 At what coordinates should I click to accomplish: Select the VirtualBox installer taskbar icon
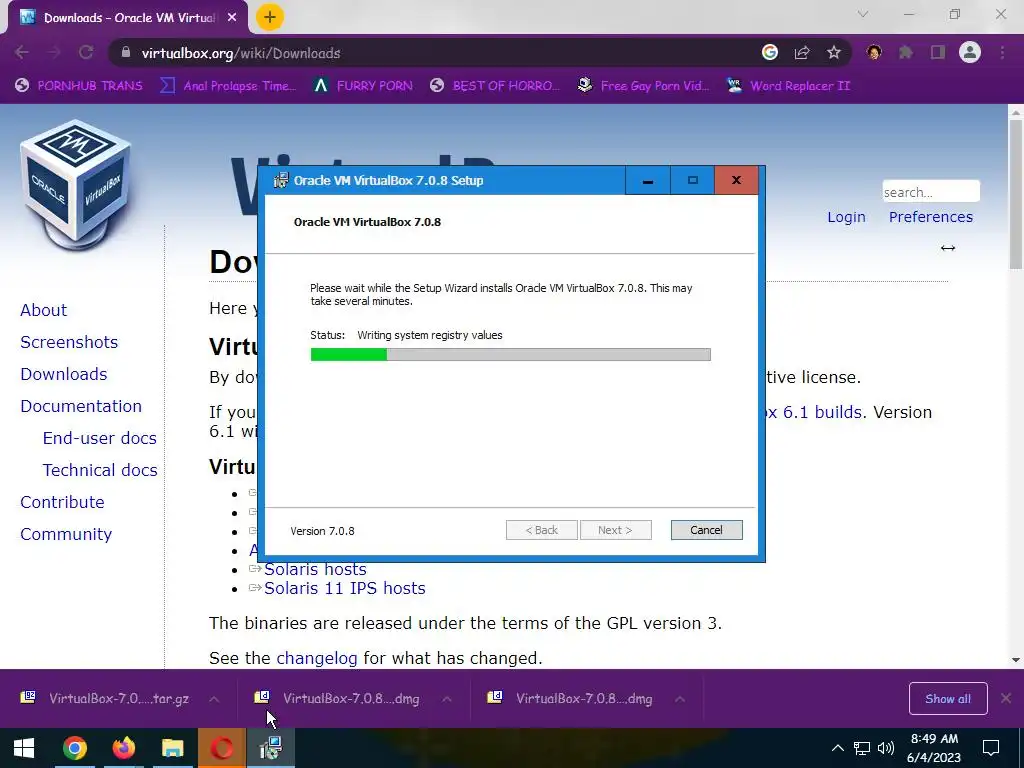pos(270,748)
